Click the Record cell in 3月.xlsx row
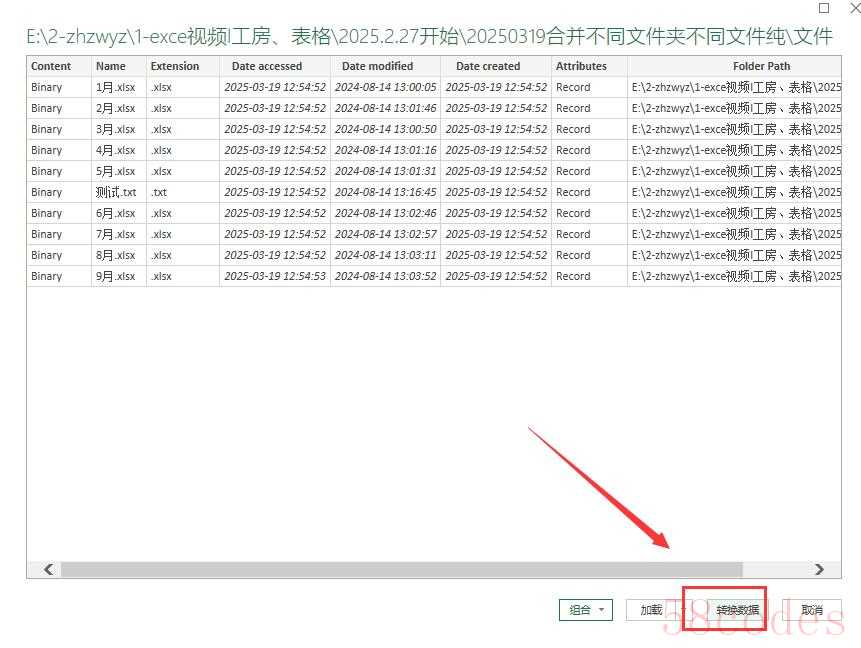The height and width of the screenshot is (648, 861). point(573,129)
